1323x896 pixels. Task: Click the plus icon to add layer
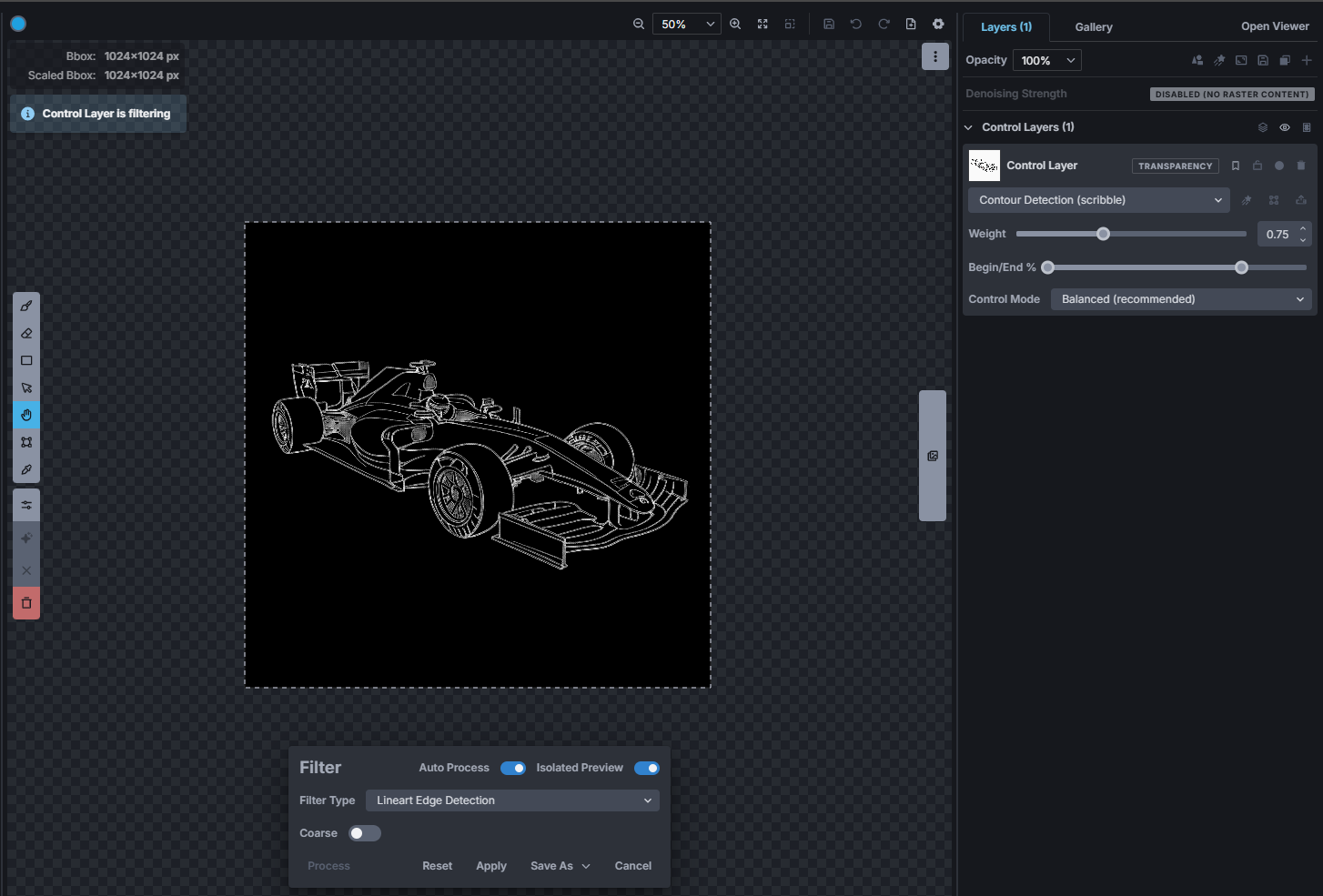point(1307,60)
